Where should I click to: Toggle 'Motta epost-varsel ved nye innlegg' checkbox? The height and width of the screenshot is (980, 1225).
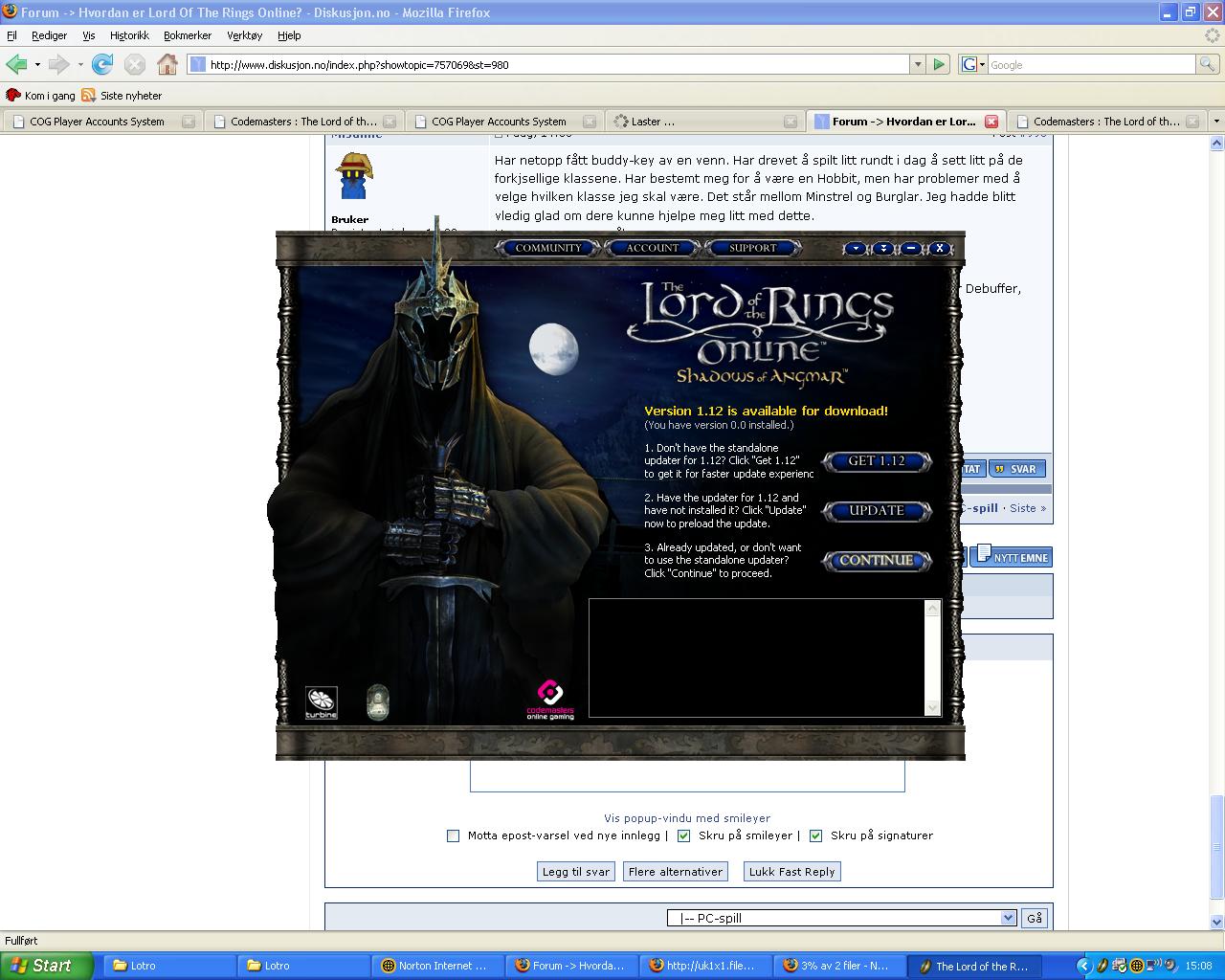click(x=454, y=835)
